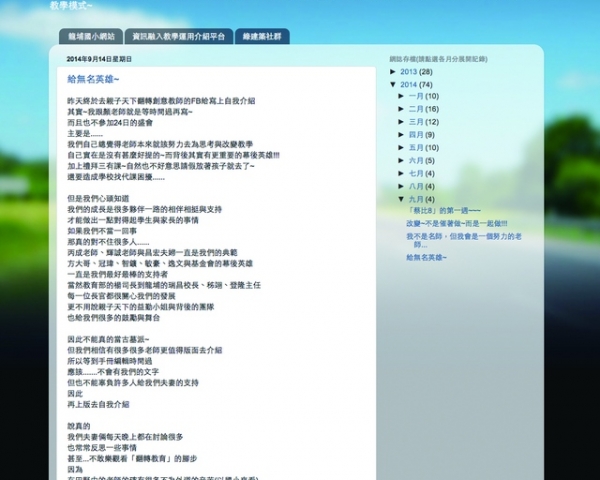Image resolution: width=600 pixels, height=480 pixels.
Task: Select the line 也常常反思一些事情
Action: pos(102,447)
